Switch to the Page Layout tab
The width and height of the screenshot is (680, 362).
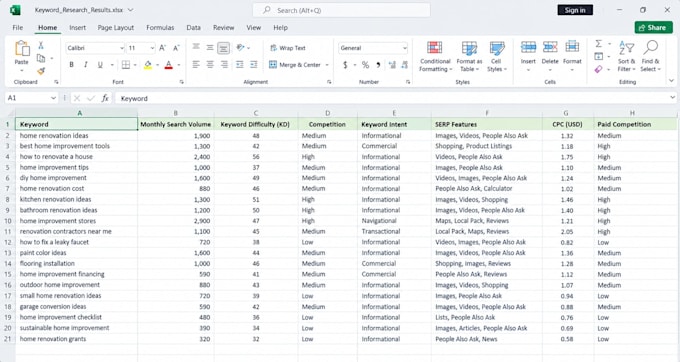coord(115,27)
